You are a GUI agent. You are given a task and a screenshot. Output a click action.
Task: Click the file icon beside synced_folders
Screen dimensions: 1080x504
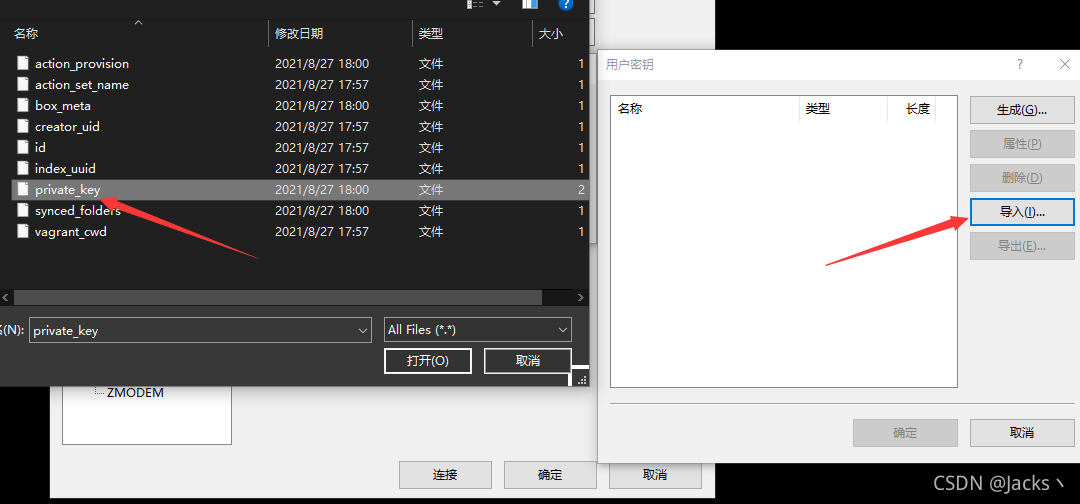click(x=23, y=211)
